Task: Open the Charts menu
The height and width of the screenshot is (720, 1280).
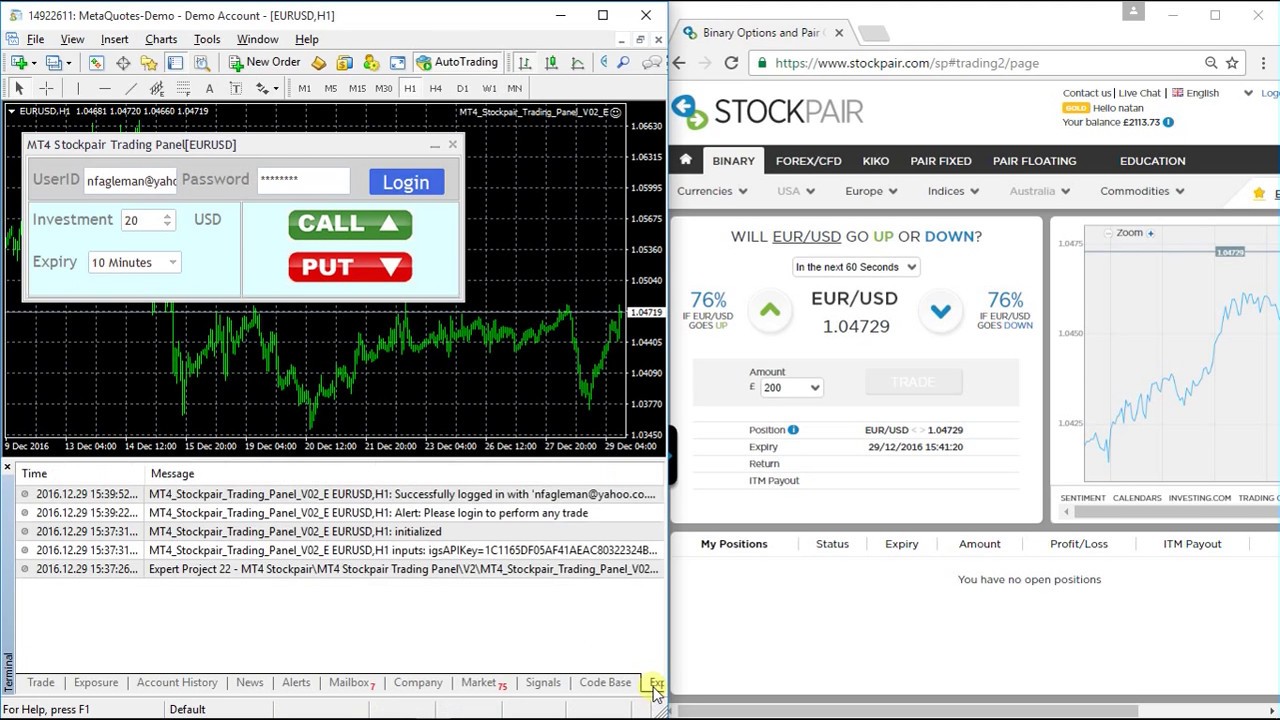Action: [161, 39]
